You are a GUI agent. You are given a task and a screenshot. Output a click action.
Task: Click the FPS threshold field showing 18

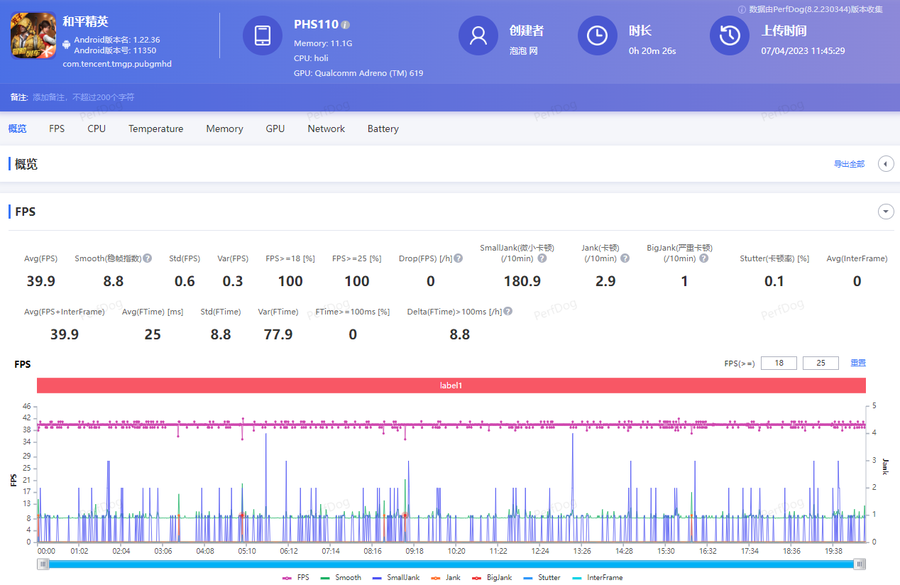click(x=778, y=363)
